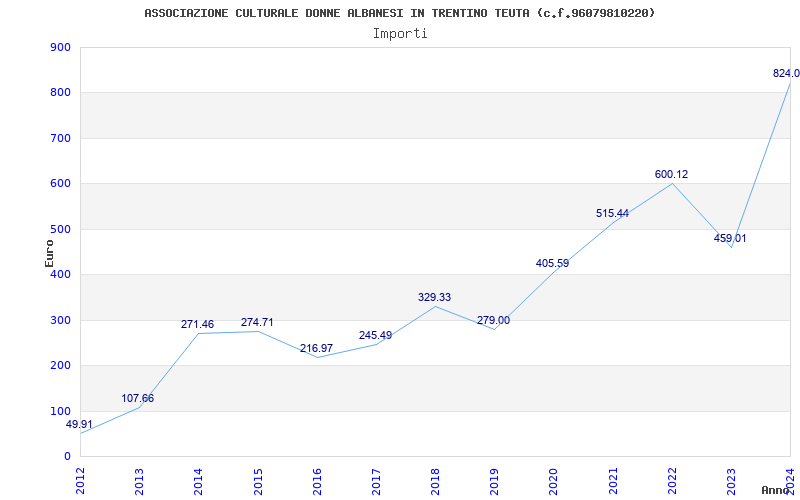The image size is (800, 500).
Task: Click the 2021 year label
Action: [x=613, y=481]
